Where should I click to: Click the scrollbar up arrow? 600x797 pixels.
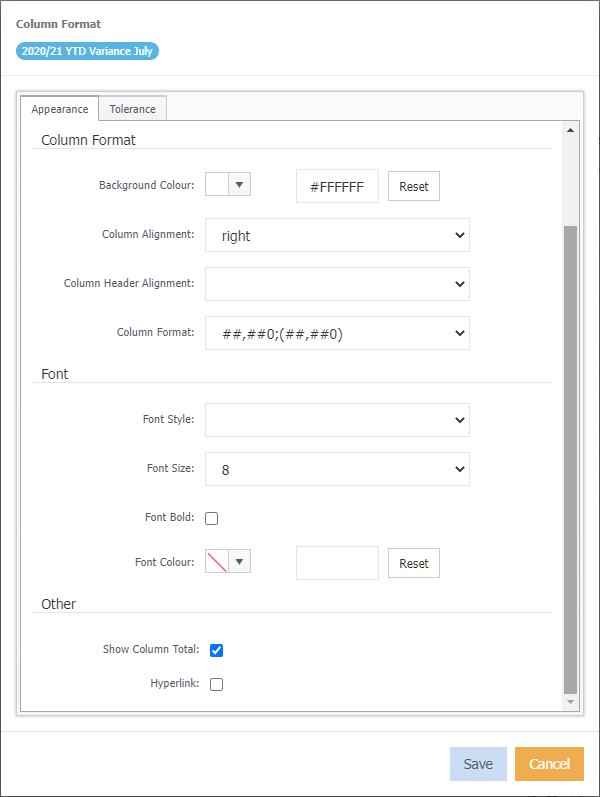(571, 130)
